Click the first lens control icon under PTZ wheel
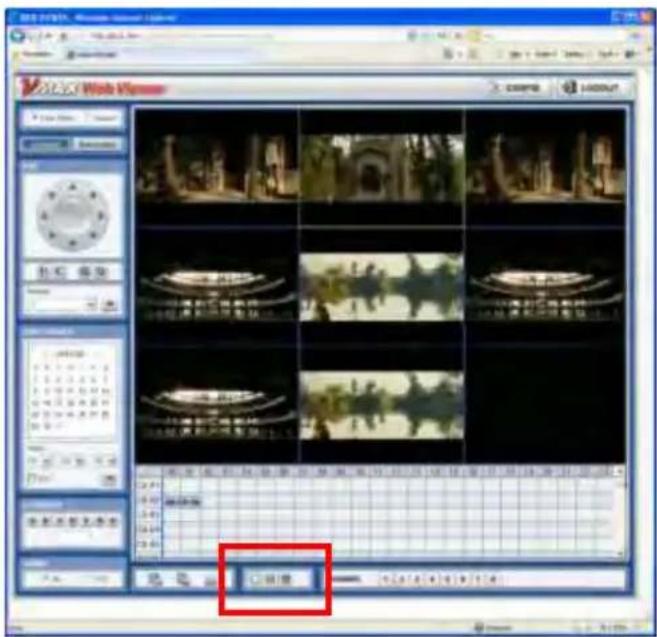Viewport: 657px width, 637px height. click(44, 272)
